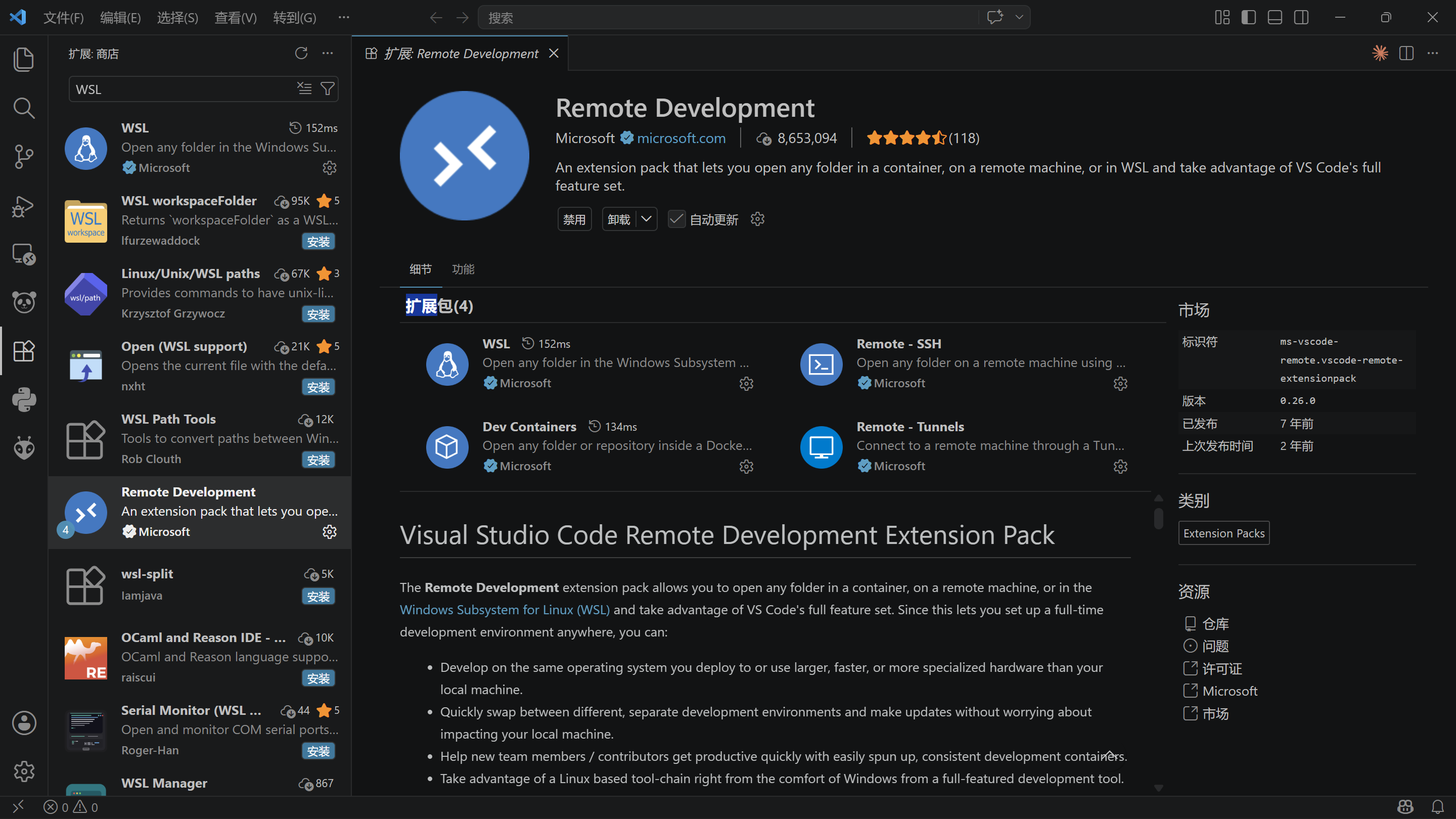The height and width of the screenshot is (819, 1456).
Task: Click the star rating for Remote Development
Action: [x=923, y=138]
